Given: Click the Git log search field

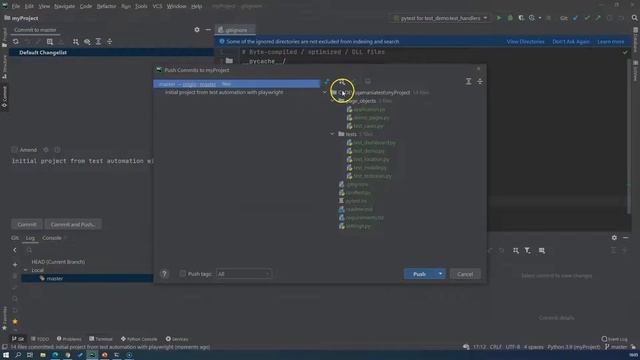Looking at the screenshot, I should tap(88, 250).
